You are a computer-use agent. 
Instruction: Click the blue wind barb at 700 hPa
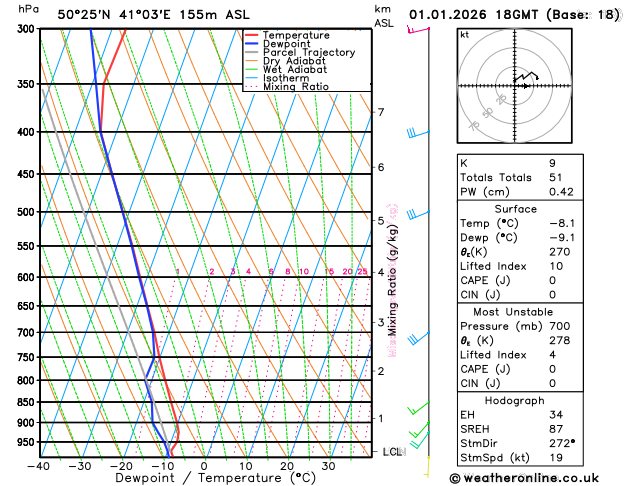[418, 338]
